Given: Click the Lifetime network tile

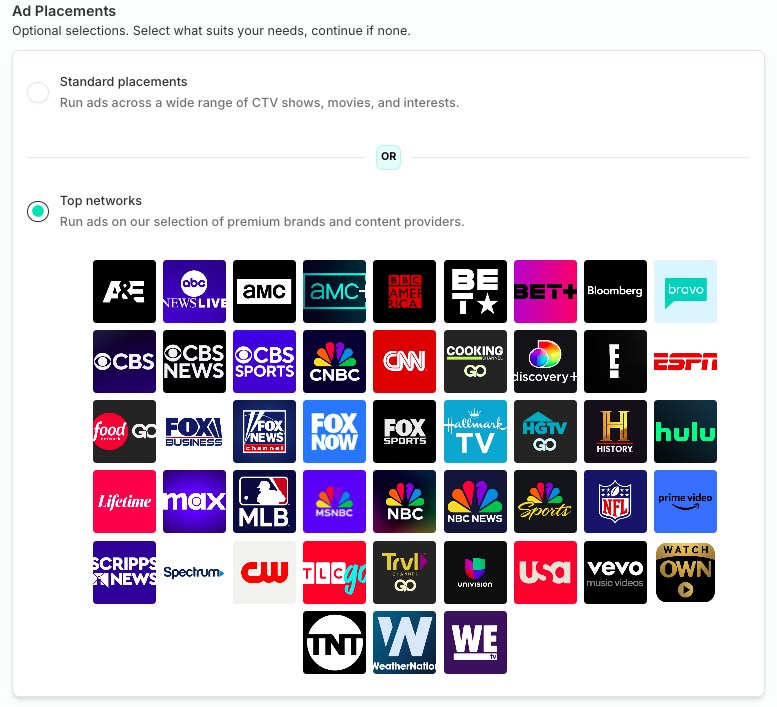Looking at the screenshot, I should 124,502.
